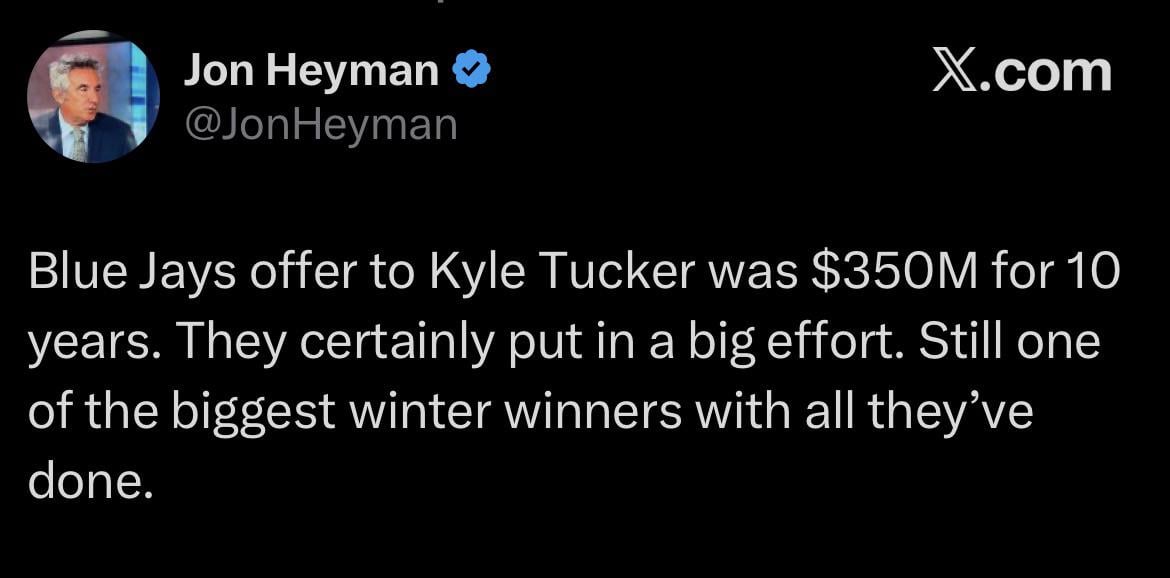1170x578 pixels.
Task: Click the verified checkmark to view verification info
Action: coord(472,67)
